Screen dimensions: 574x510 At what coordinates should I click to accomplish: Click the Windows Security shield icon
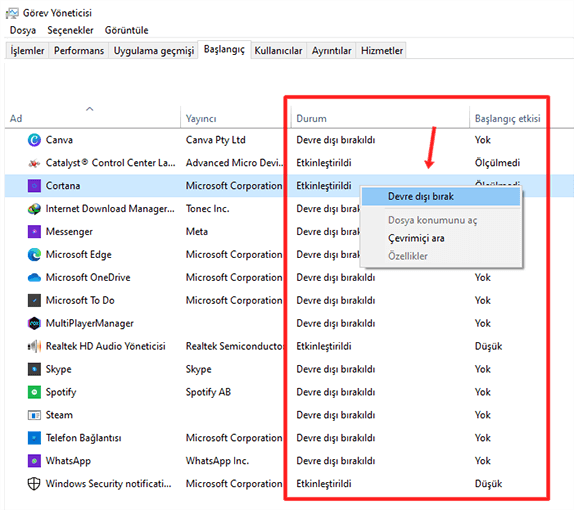point(34,484)
